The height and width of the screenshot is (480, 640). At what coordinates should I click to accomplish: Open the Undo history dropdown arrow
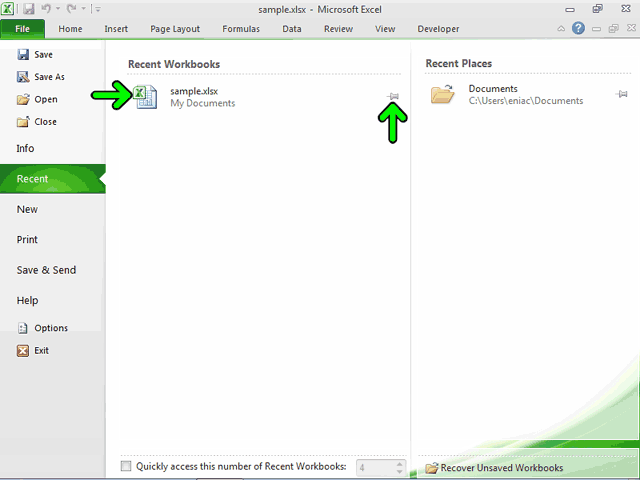pyautogui.click(x=58, y=9)
